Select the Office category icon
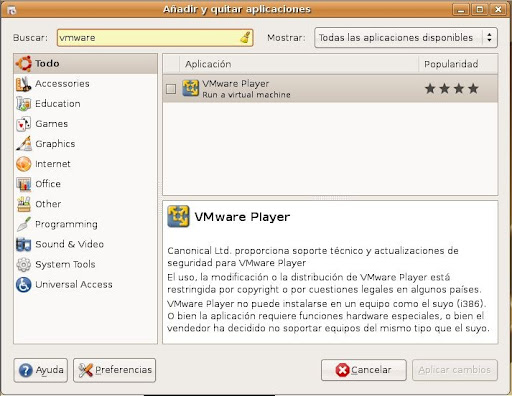This screenshot has width=512, height=396. point(23,184)
